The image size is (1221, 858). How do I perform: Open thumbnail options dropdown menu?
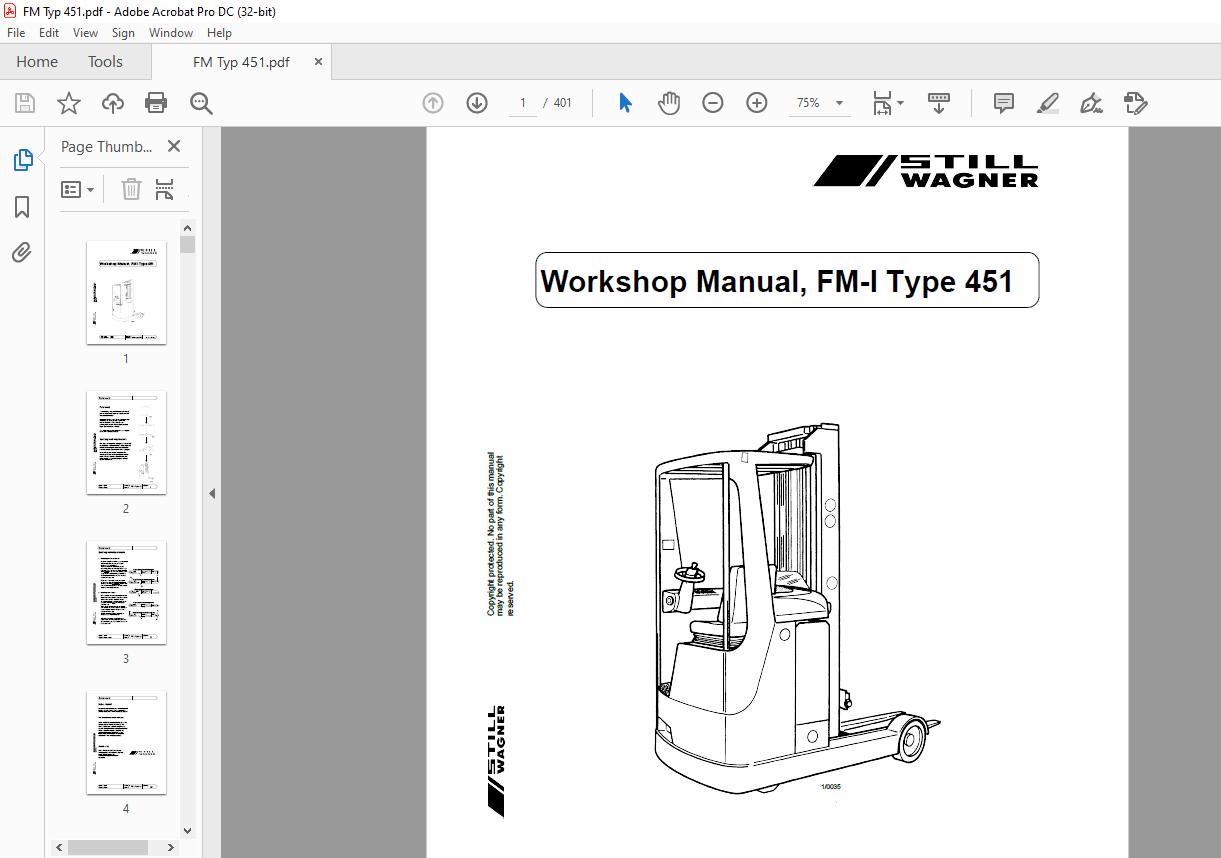coord(78,189)
